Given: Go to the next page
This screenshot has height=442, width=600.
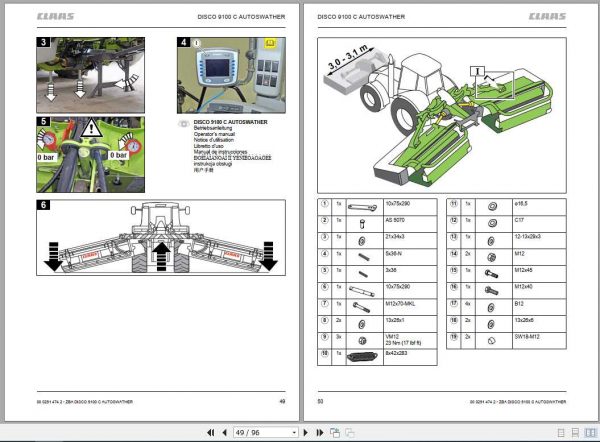Looking at the screenshot, I should [305, 433].
